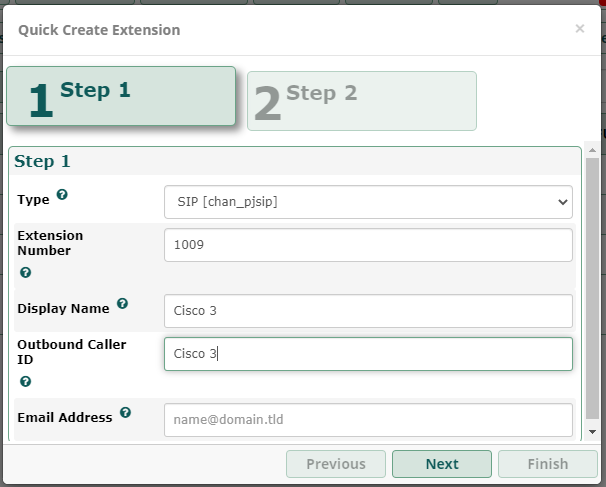
Task: Switch to the Step 1 wizard tab
Action: pyautogui.click(x=121, y=96)
